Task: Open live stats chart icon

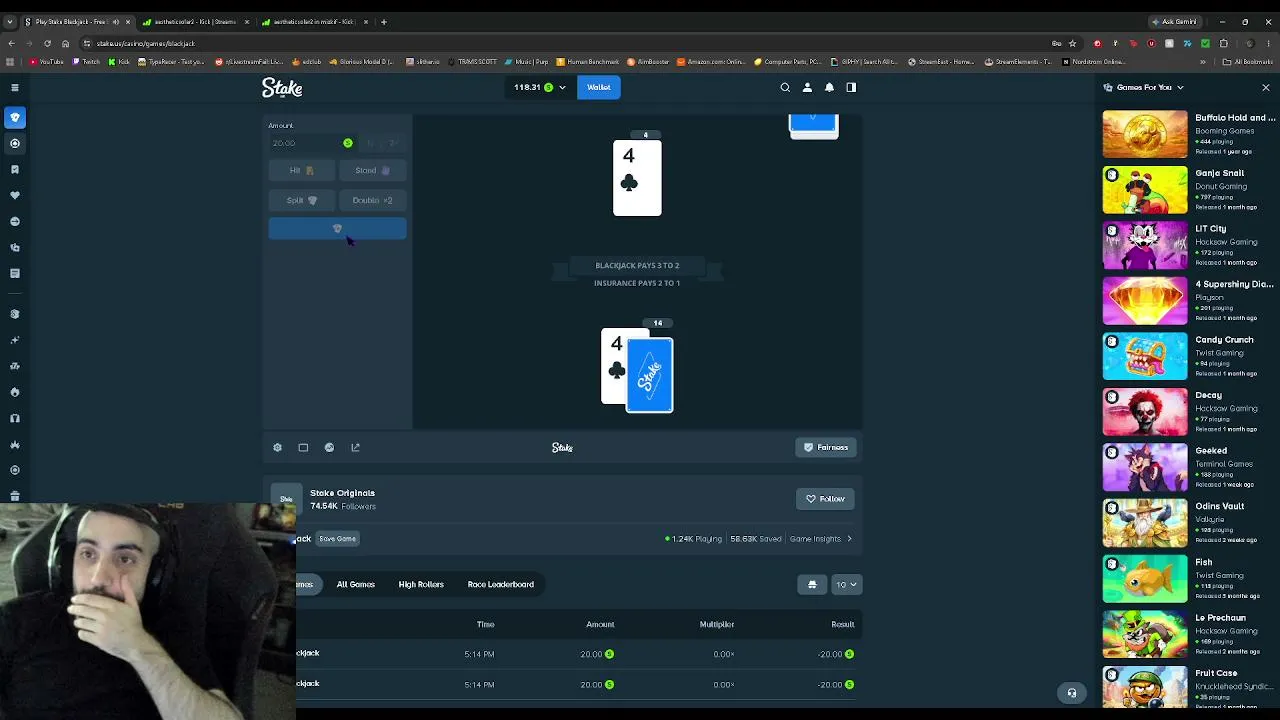Action: 329,448
